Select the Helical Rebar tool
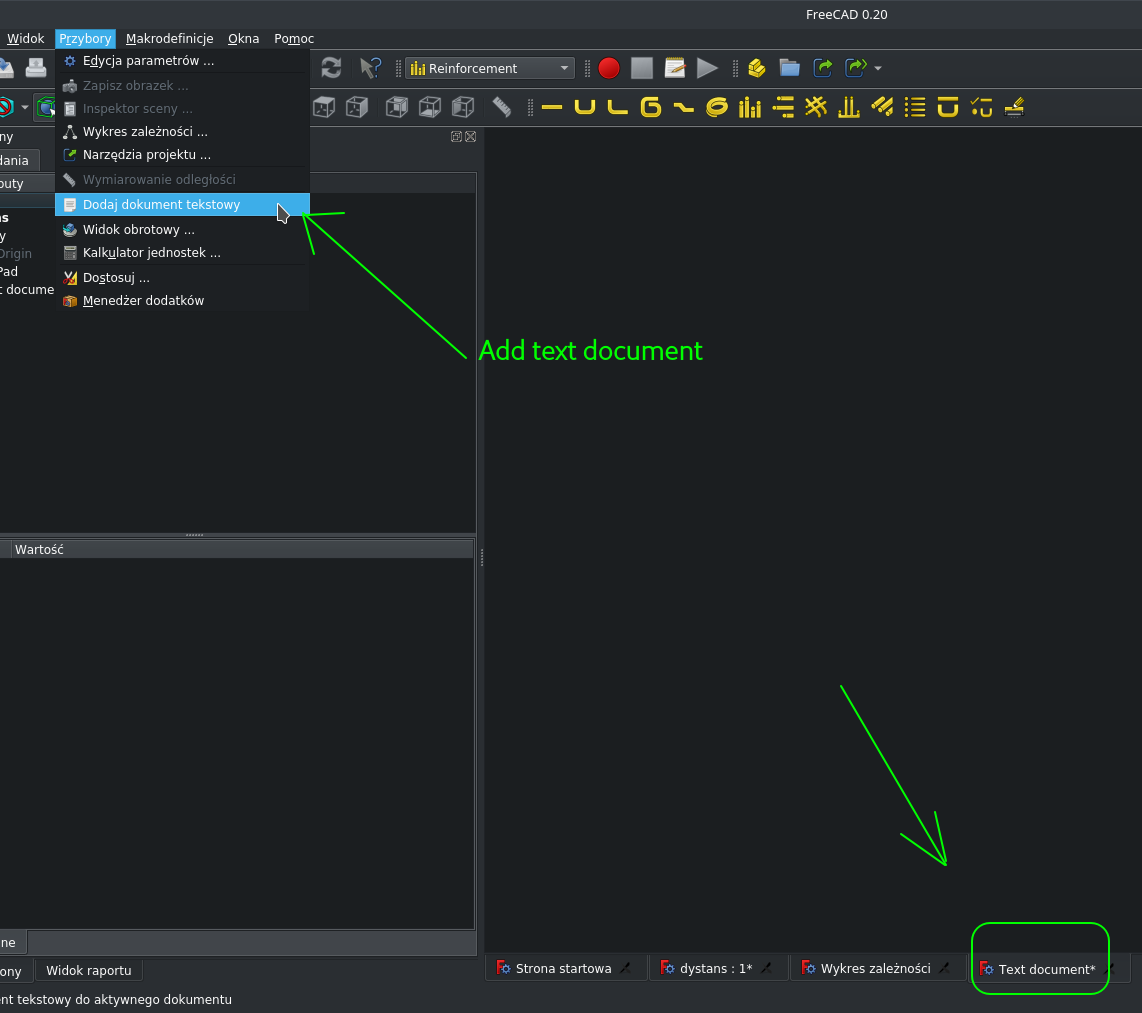 click(716, 107)
